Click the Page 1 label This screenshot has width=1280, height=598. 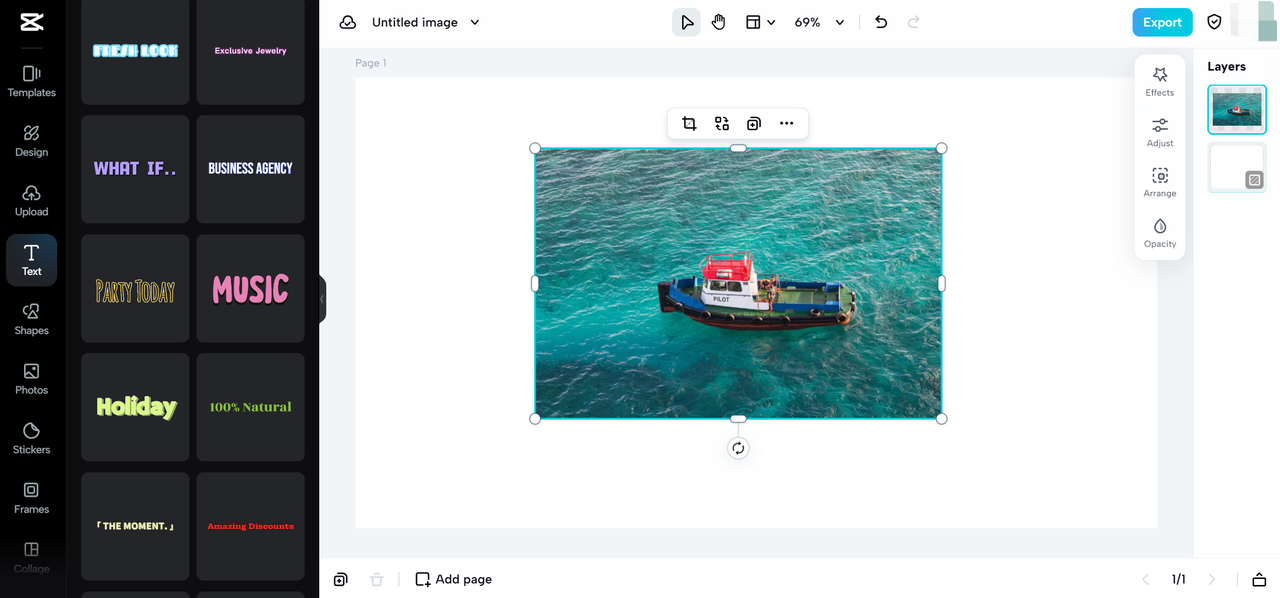370,63
